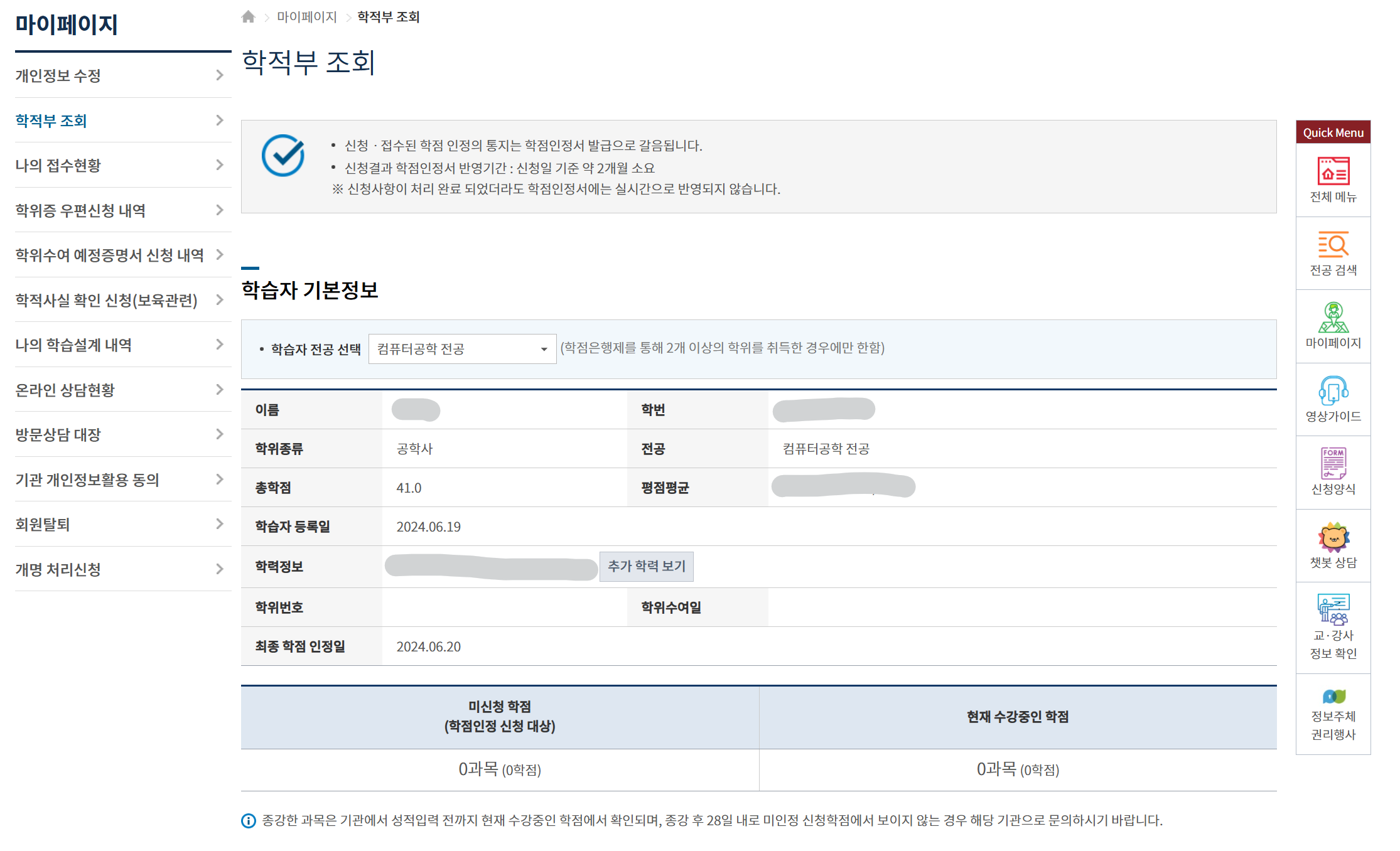The image size is (1400, 851).
Task: Open 전공 검색 quick menu icon
Action: pos(1333,245)
